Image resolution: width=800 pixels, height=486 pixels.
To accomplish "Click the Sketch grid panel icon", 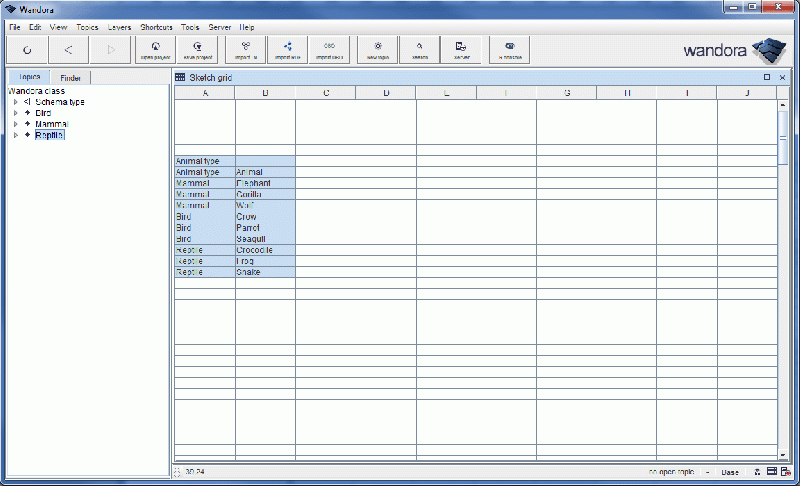I will [x=180, y=77].
